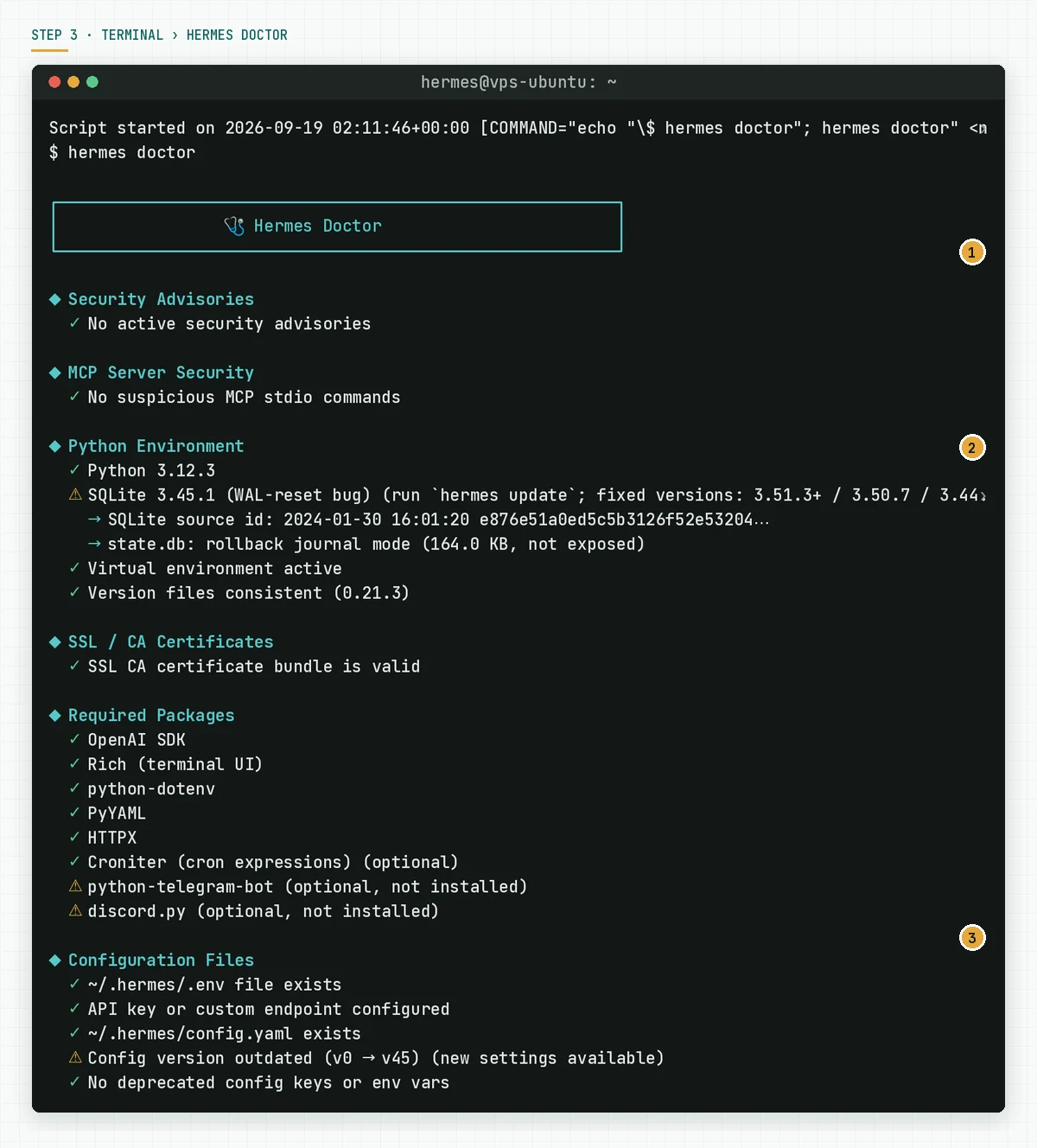Click the SSL / CA Certificates heading

171,642
